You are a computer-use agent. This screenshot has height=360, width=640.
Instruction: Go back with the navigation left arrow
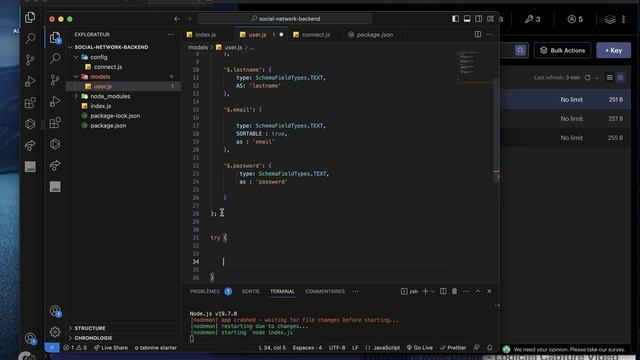177,19
